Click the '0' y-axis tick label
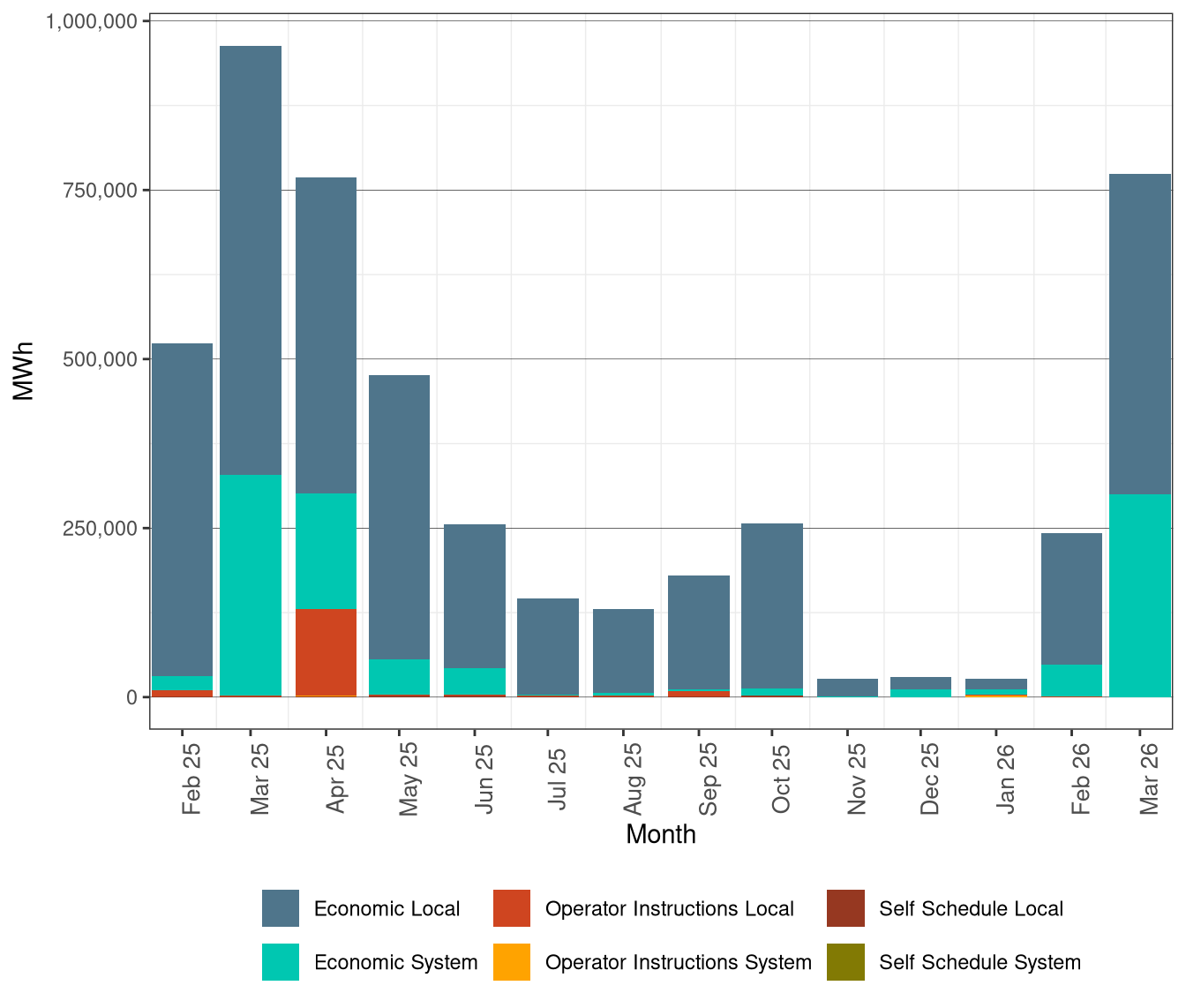 [x=132, y=697]
